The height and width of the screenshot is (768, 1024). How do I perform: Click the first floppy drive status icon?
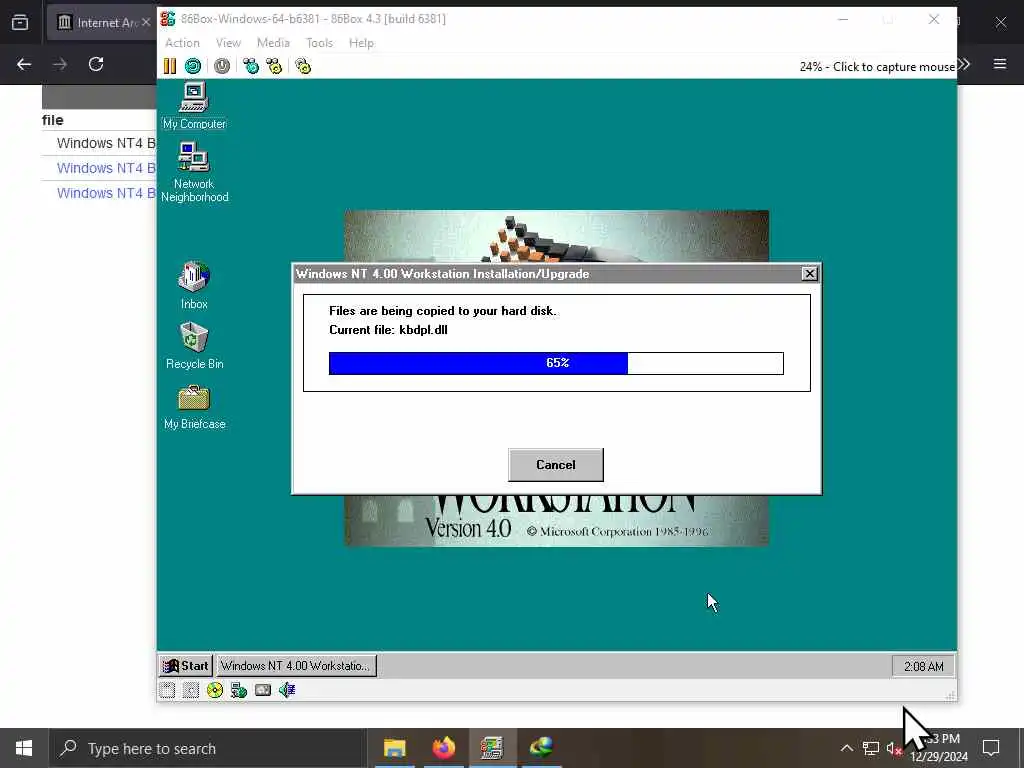click(x=167, y=690)
